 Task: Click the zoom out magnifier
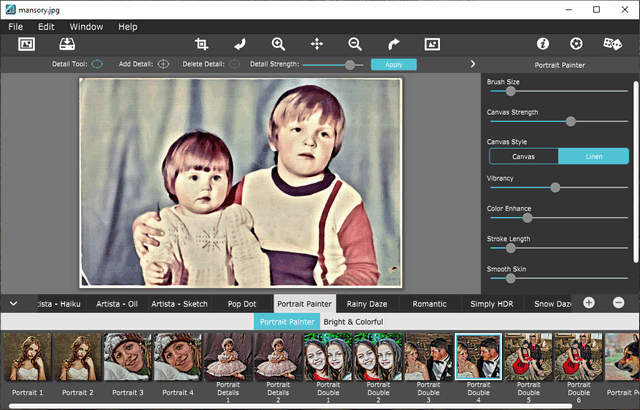(355, 44)
